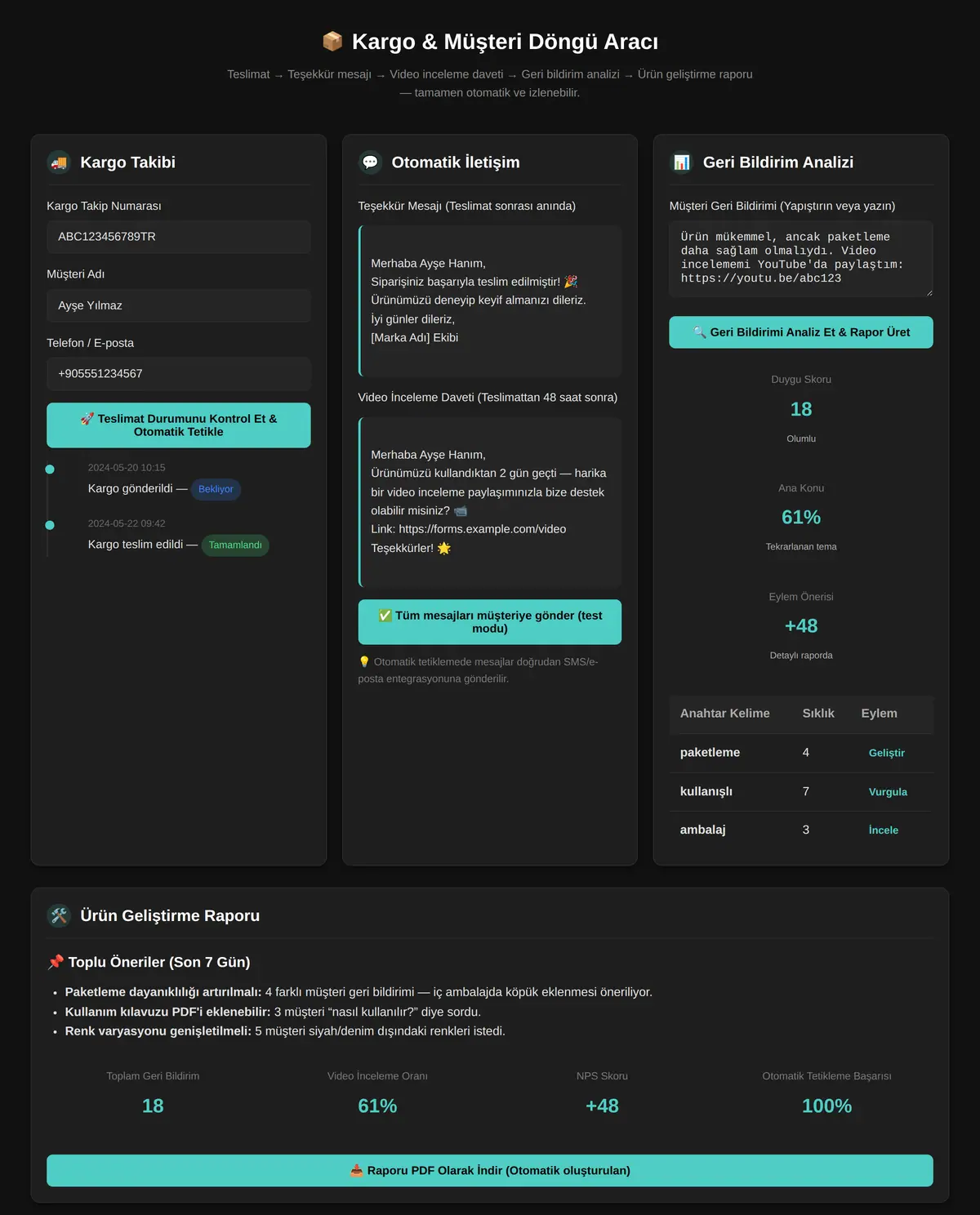Click the Müşteri Geri Bildirimi textarea

(x=801, y=258)
